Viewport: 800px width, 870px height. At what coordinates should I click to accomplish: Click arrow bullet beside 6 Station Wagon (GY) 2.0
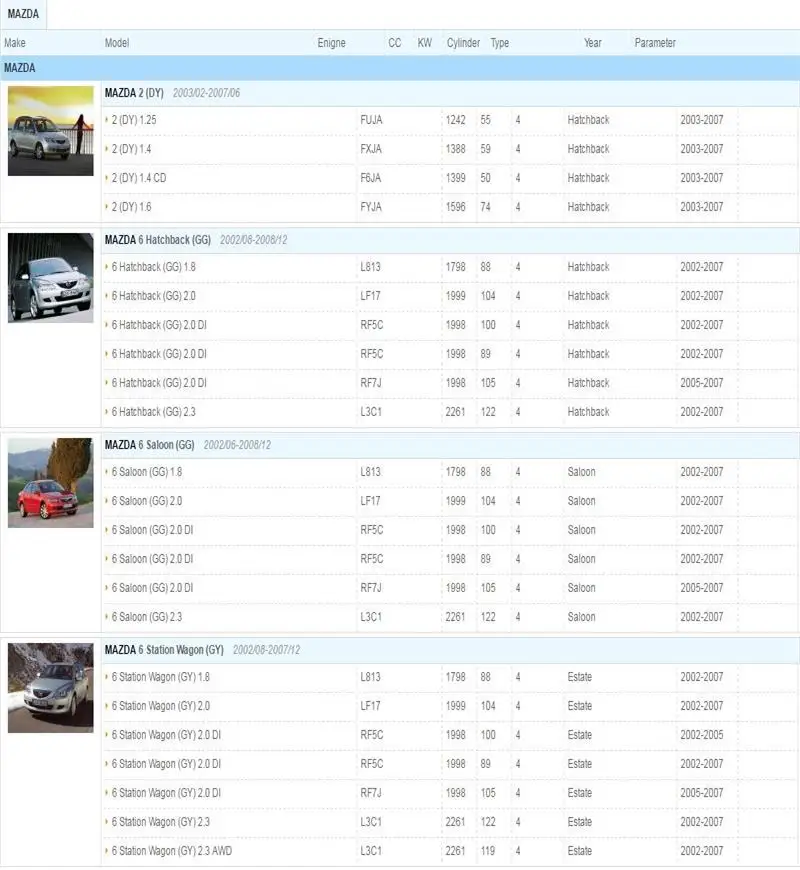click(107, 705)
